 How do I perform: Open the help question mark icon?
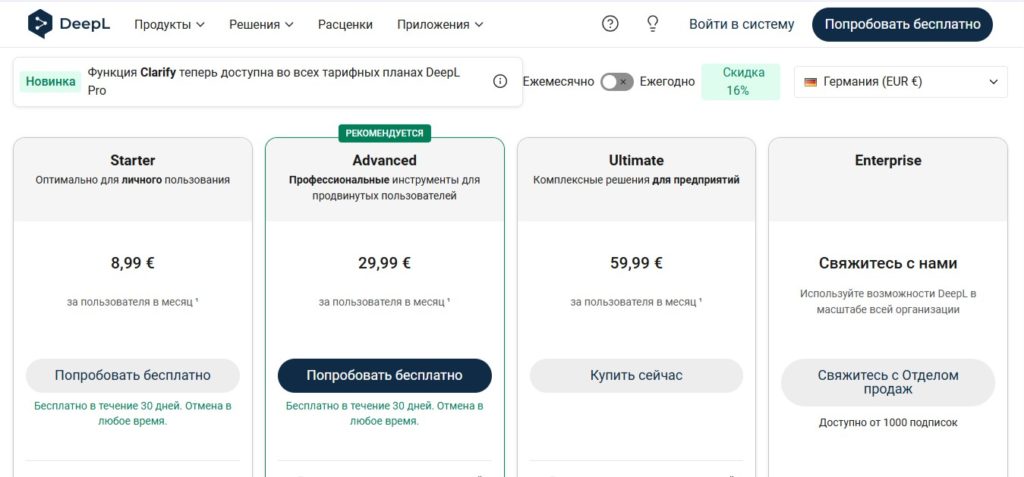tap(610, 24)
